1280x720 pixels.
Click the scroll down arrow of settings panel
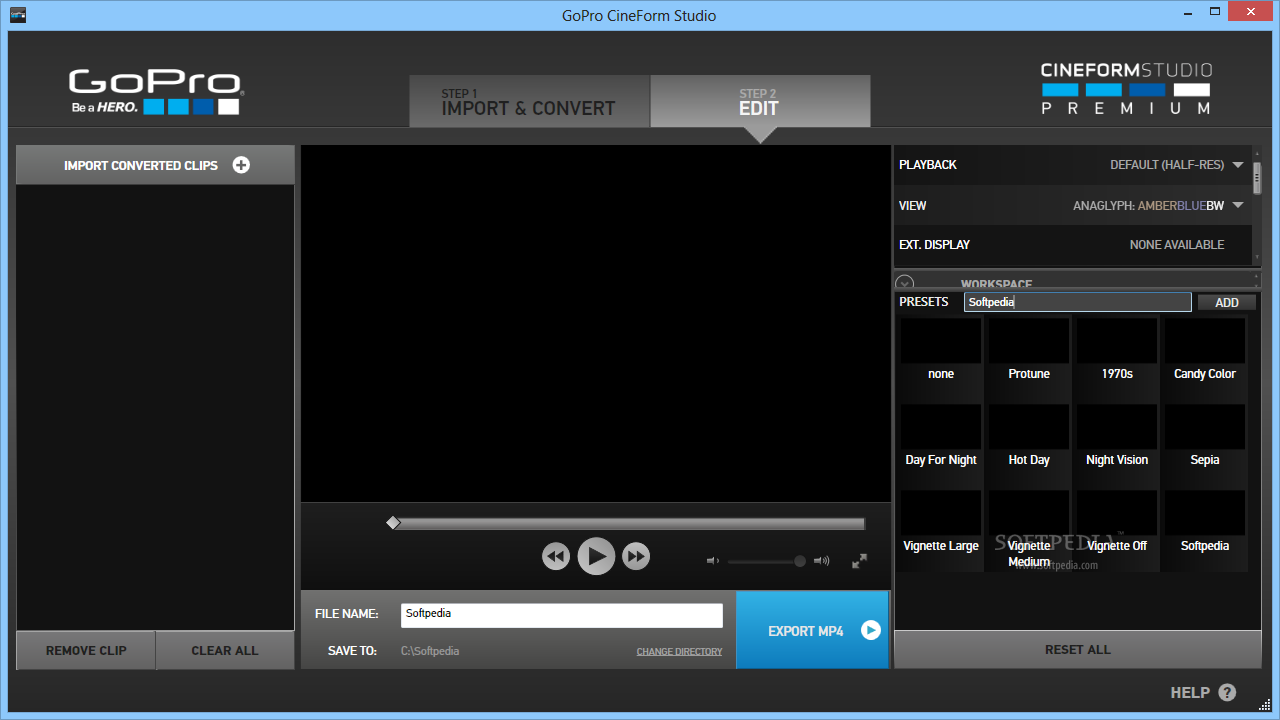(x=1257, y=258)
